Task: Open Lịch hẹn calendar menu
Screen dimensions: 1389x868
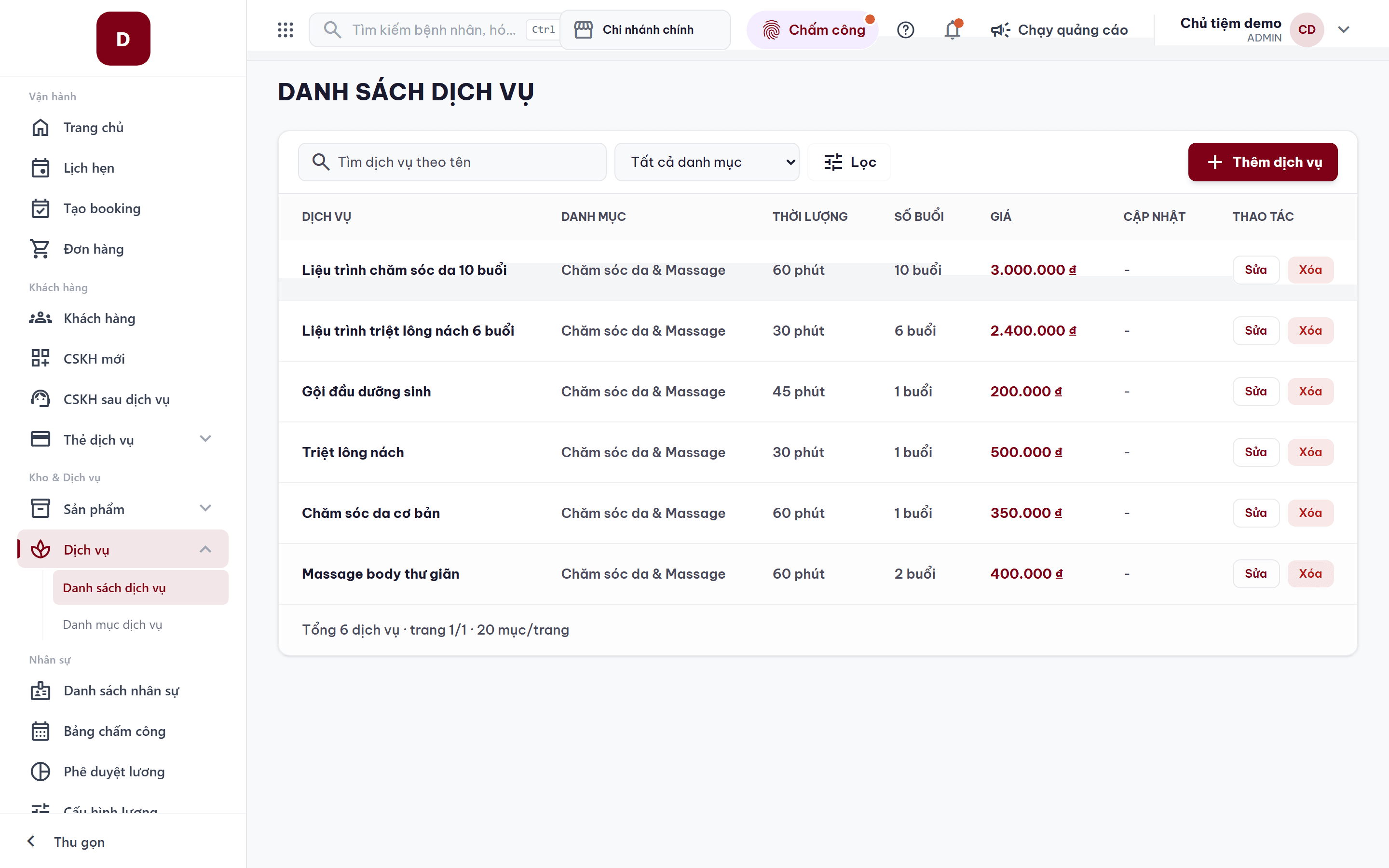Action: click(x=123, y=168)
